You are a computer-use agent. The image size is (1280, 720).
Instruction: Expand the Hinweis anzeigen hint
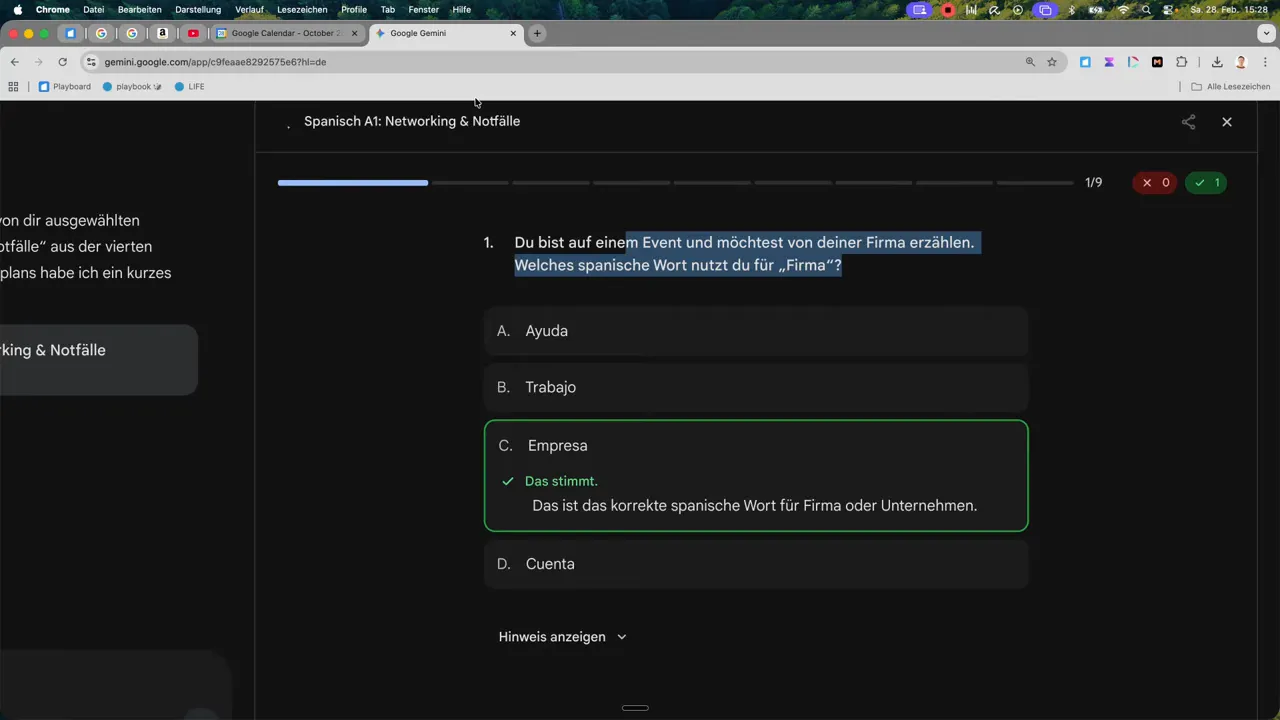click(x=562, y=637)
